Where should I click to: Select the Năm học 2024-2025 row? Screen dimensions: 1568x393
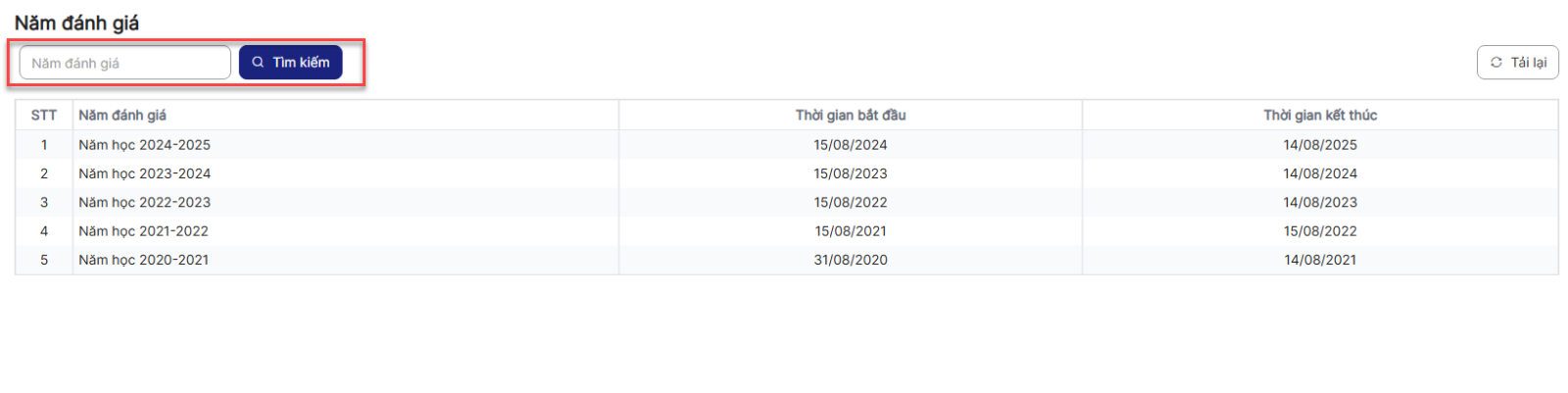click(x=145, y=145)
